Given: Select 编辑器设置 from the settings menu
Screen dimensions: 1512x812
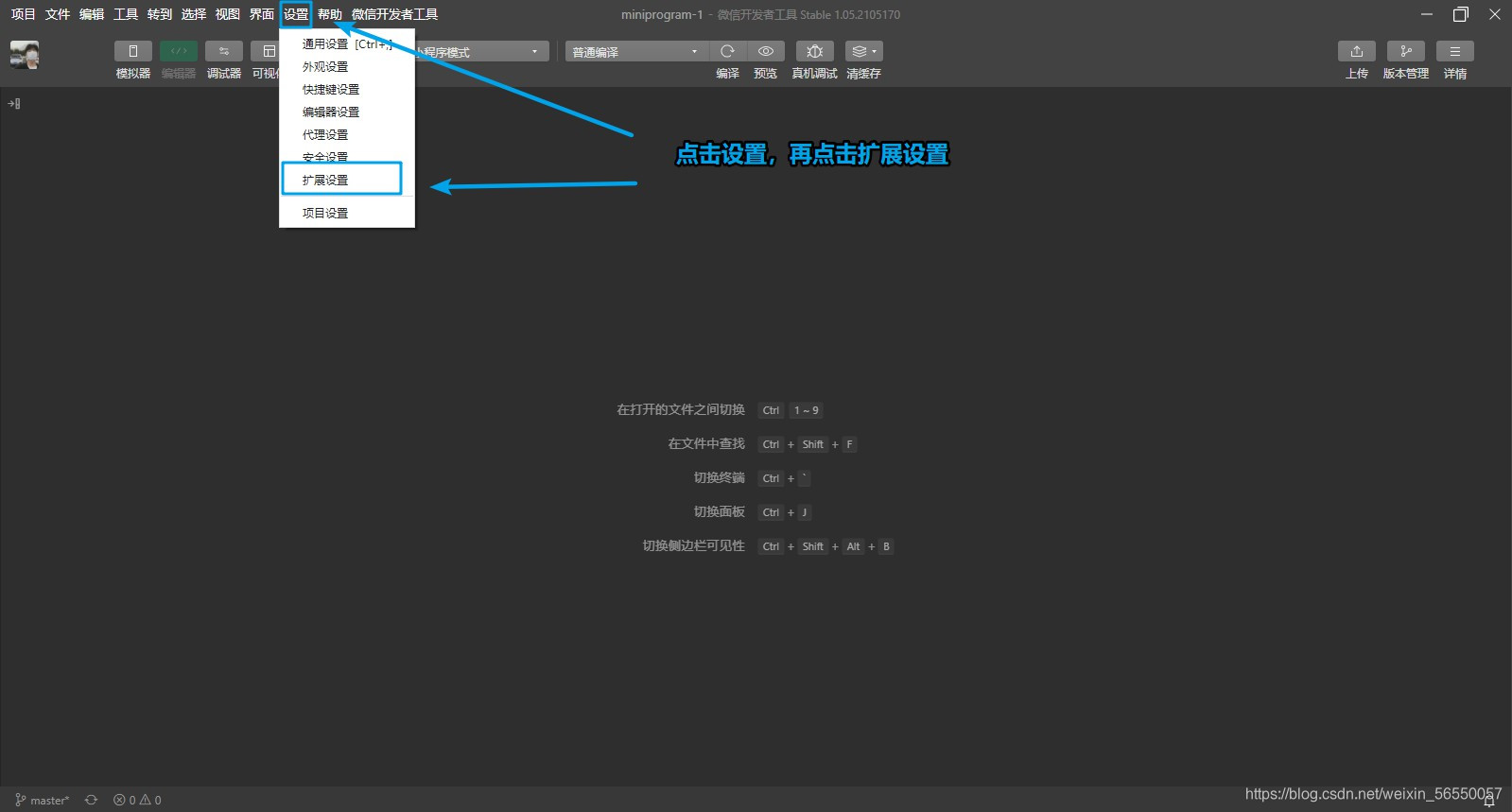Looking at the screenshot, I should pyautogui.click(x=347, y=112).
